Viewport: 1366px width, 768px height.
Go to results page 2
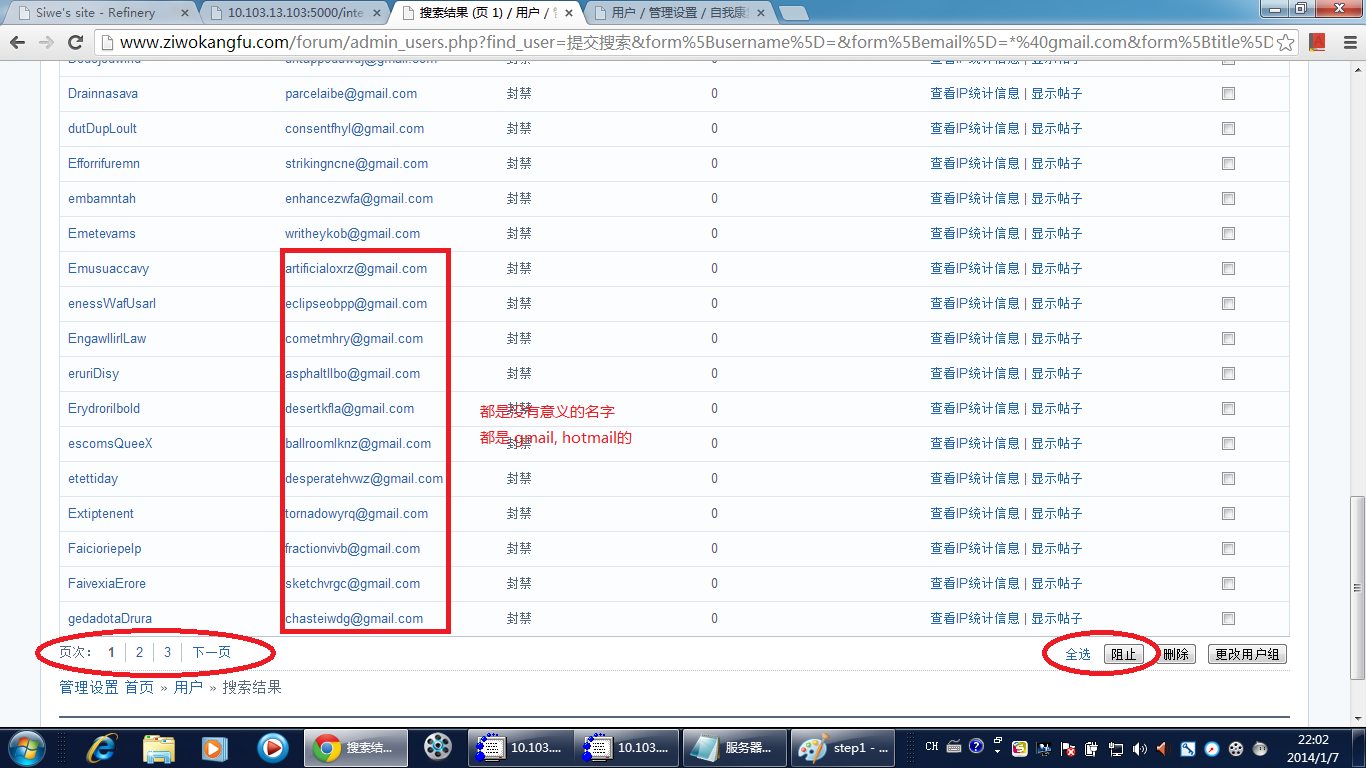(x=139, y=652)
